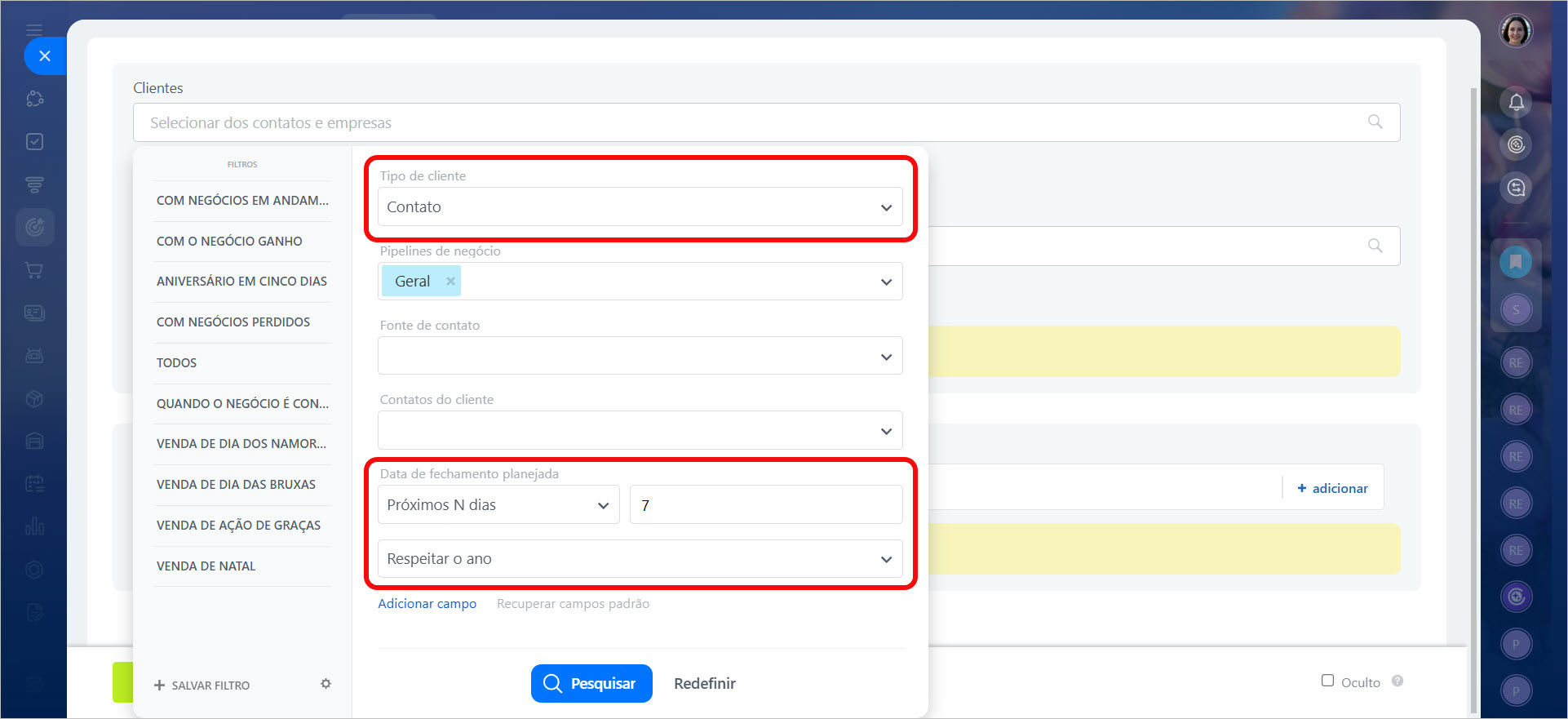Click the CRM target icon in sidebar
Viewport: 1568px width, 719px height.
pyautogui.click(x=34, y=227)
